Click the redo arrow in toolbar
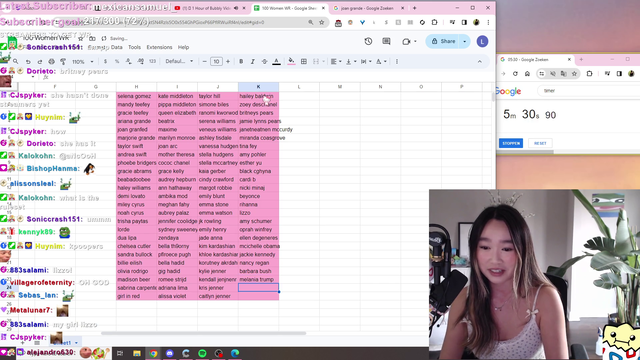 [x=40, y=62]
